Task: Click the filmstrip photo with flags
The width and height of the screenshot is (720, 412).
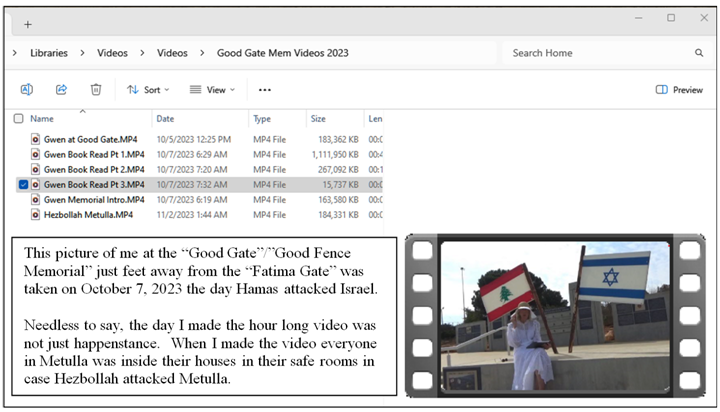Action: 559,316
